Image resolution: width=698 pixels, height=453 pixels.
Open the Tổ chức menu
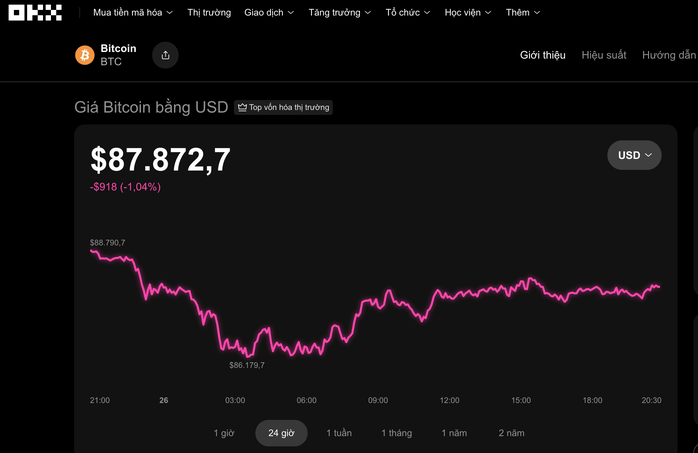click(x=408, y=13)
